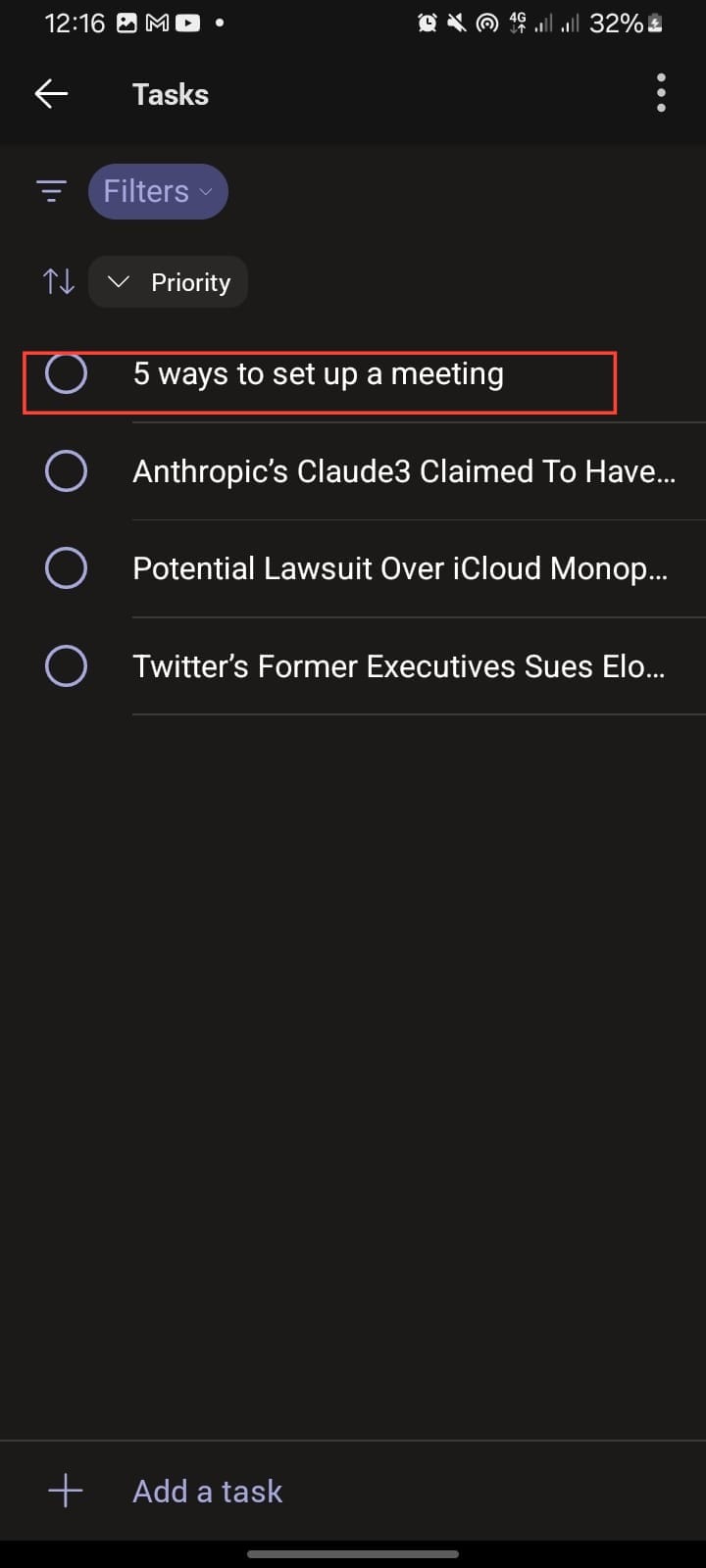Screen dimensions: 706x1568
Task: Mark Twitter's Former Executives task done
Action: click(x=66, y=666)
